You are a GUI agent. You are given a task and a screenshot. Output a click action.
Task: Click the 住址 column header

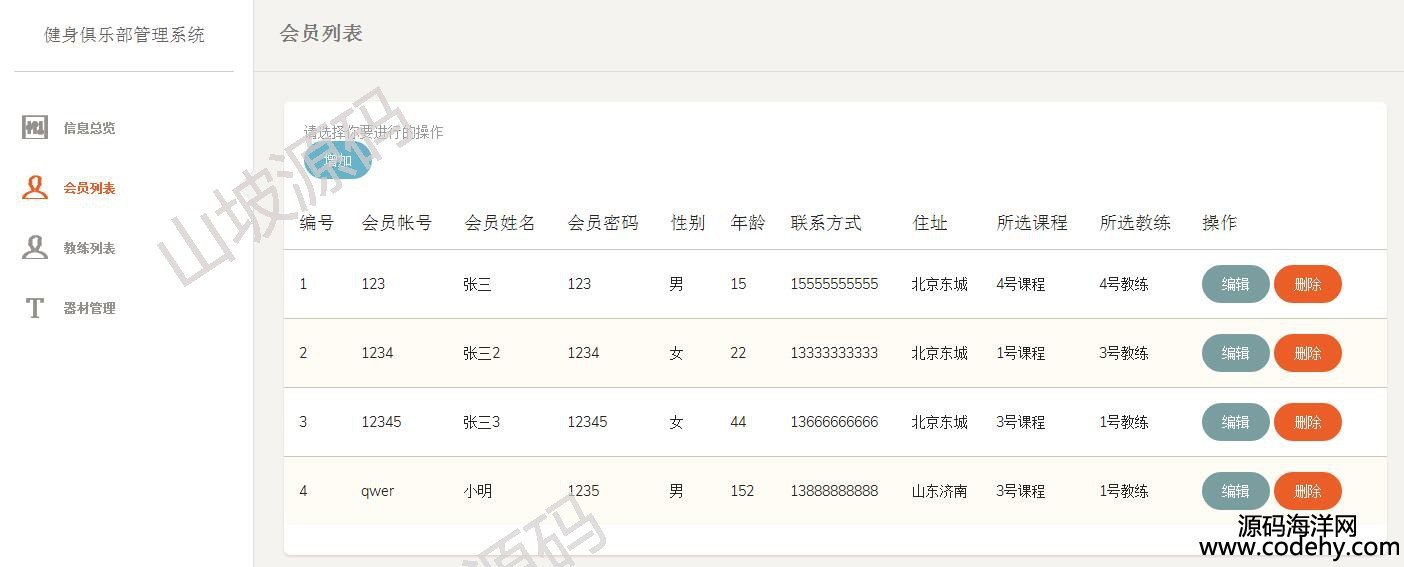click(930, 223)
